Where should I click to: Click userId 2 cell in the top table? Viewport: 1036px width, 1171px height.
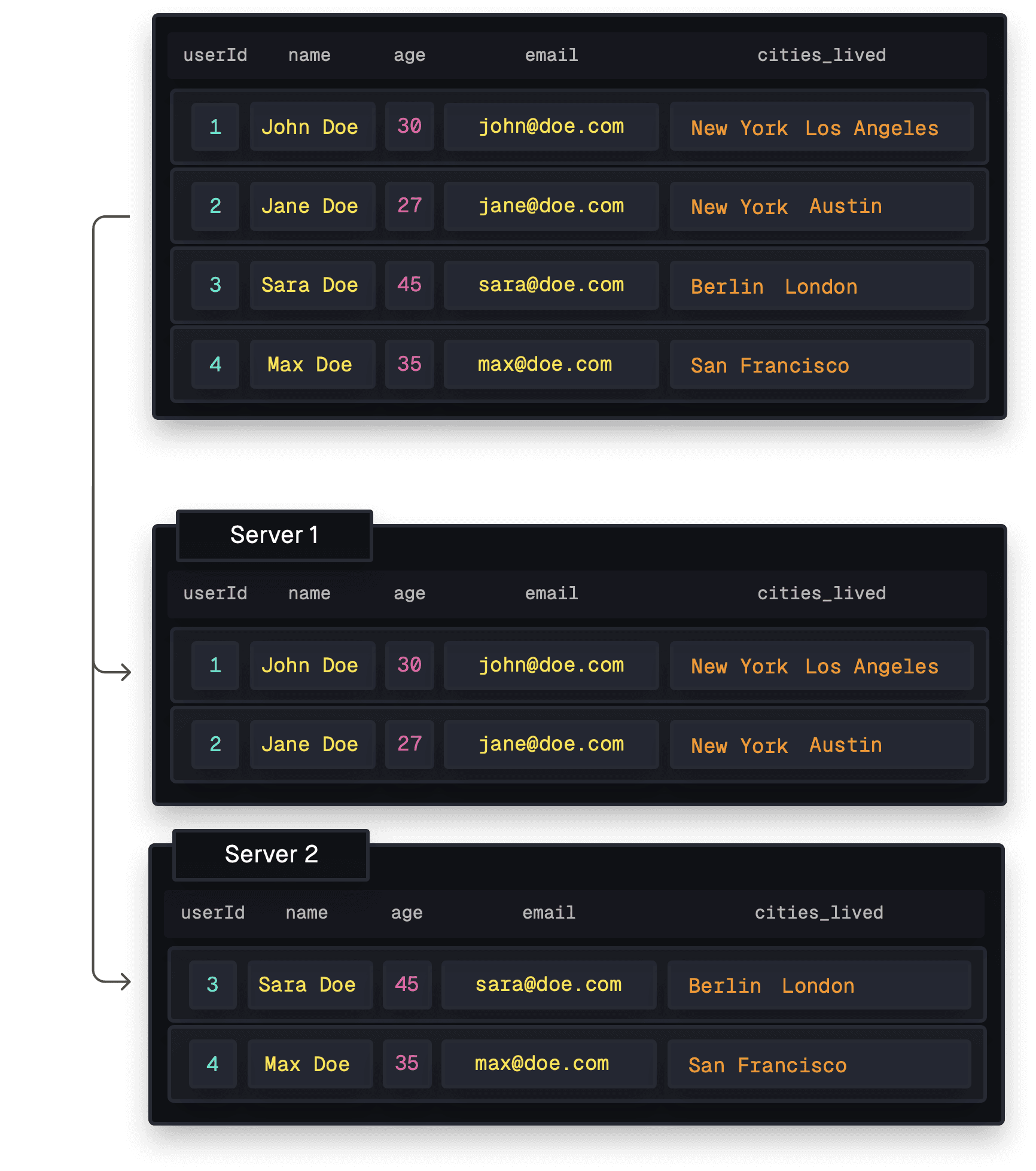(x=215, y=206)
